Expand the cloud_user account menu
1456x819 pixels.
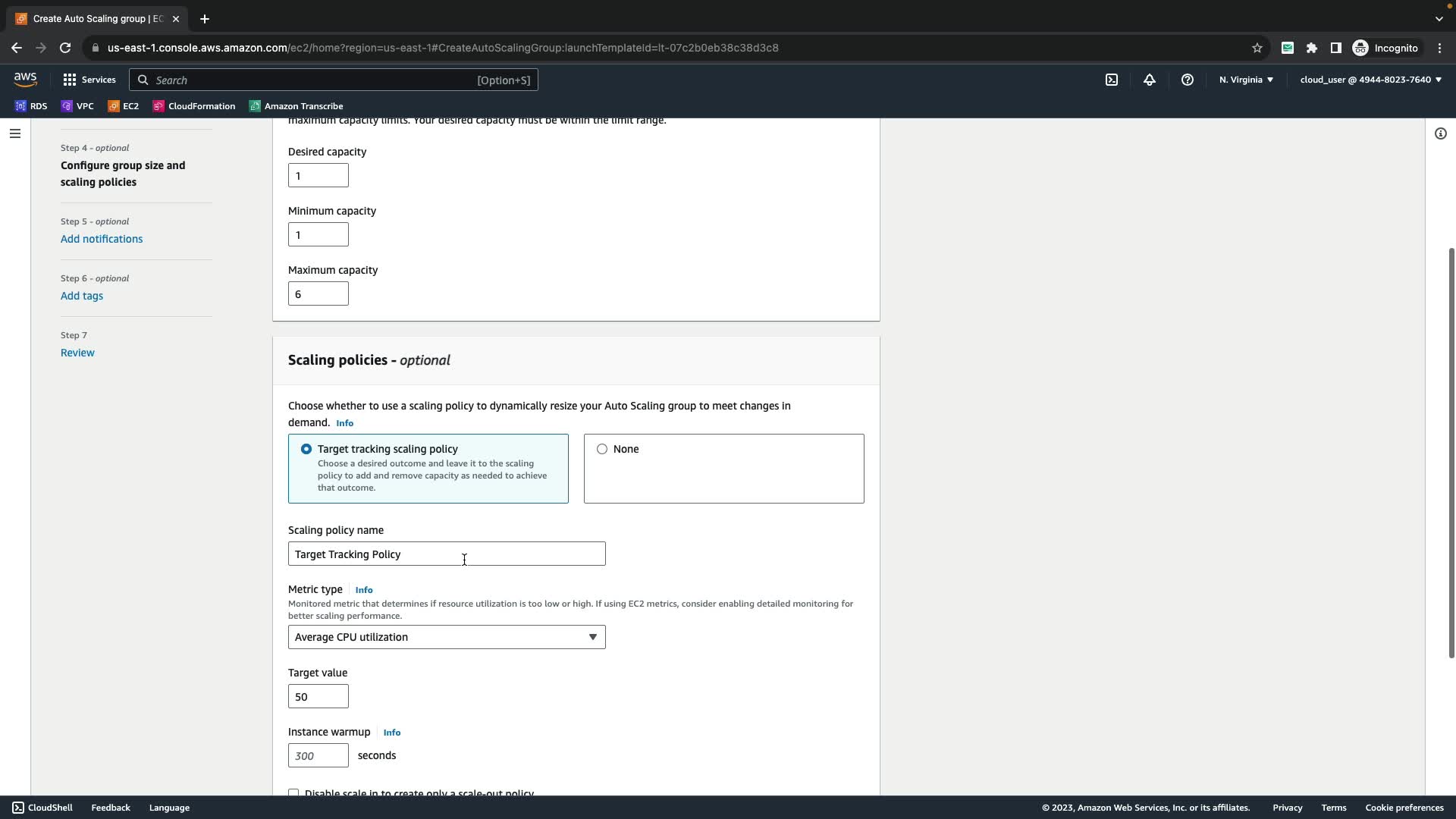[x=1370, y=80]
